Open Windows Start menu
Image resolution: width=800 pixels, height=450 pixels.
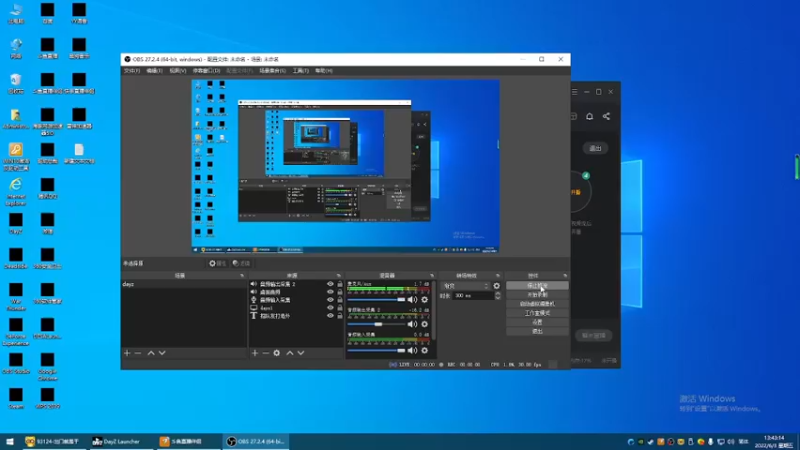10,441
